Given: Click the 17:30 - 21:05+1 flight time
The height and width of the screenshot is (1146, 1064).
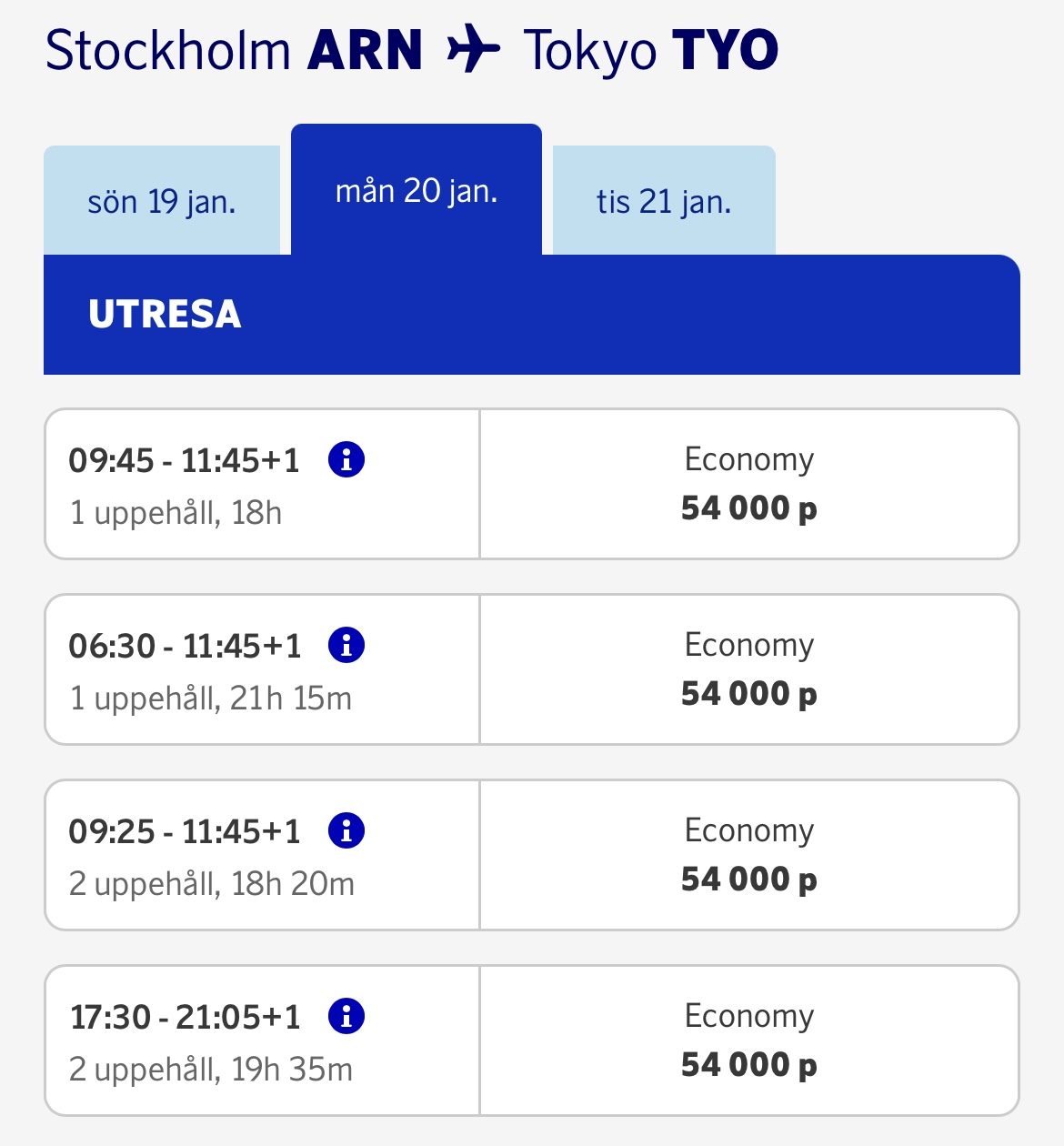Looking at the screenshot, I should [185, 1018].
